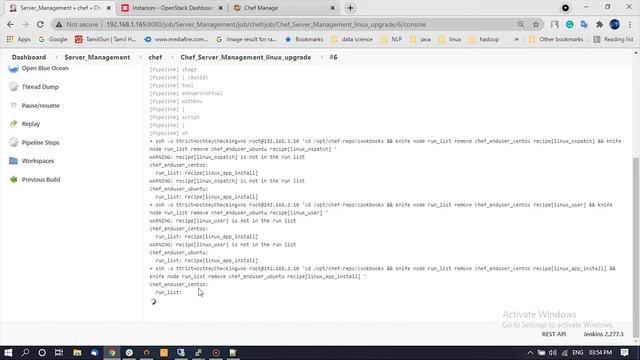This screenshot has width=640, height=360.
Task: Go to Dashboard breadcrumb
Action: coord(29,57)
